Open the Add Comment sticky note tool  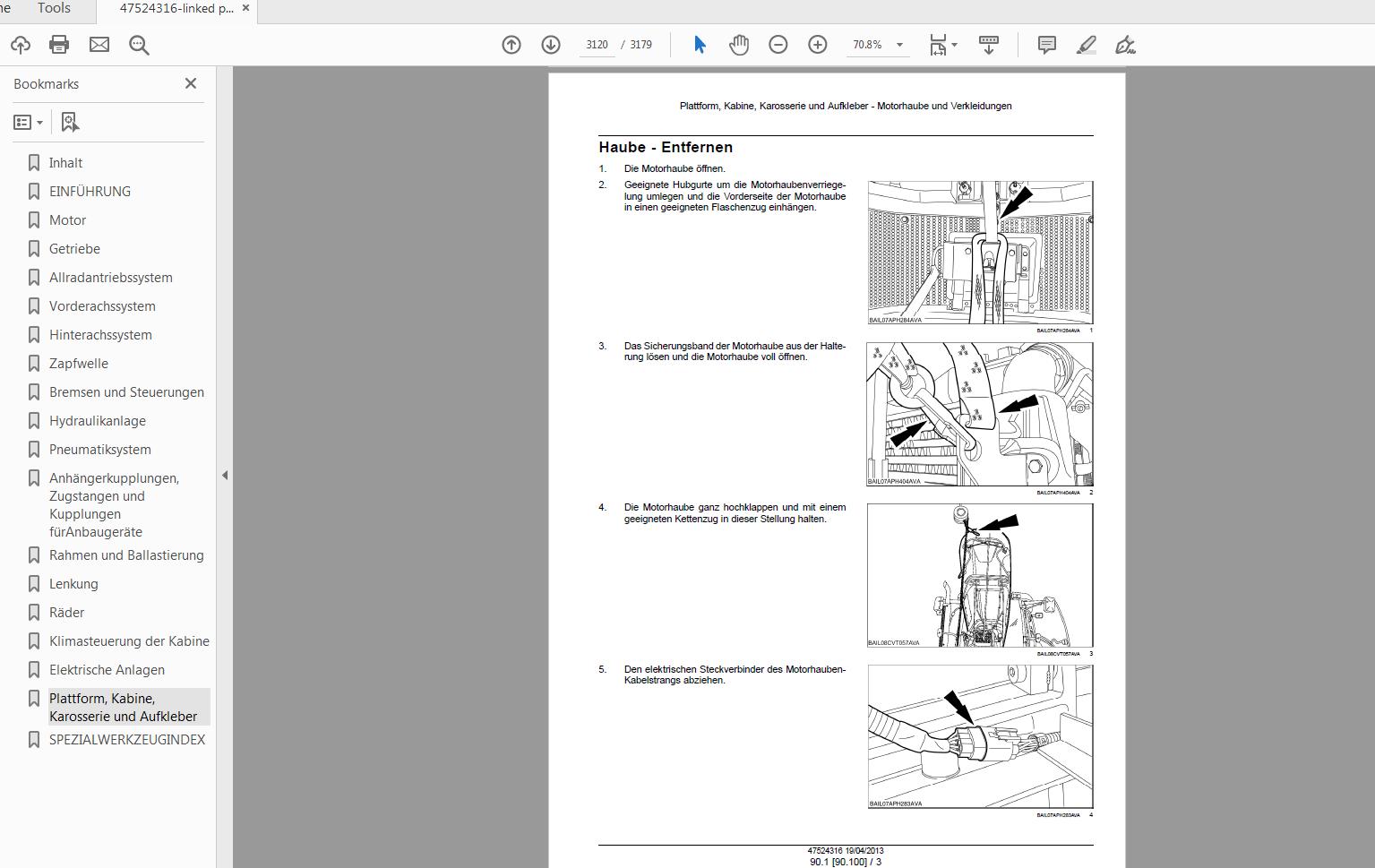pos(1045,44)
